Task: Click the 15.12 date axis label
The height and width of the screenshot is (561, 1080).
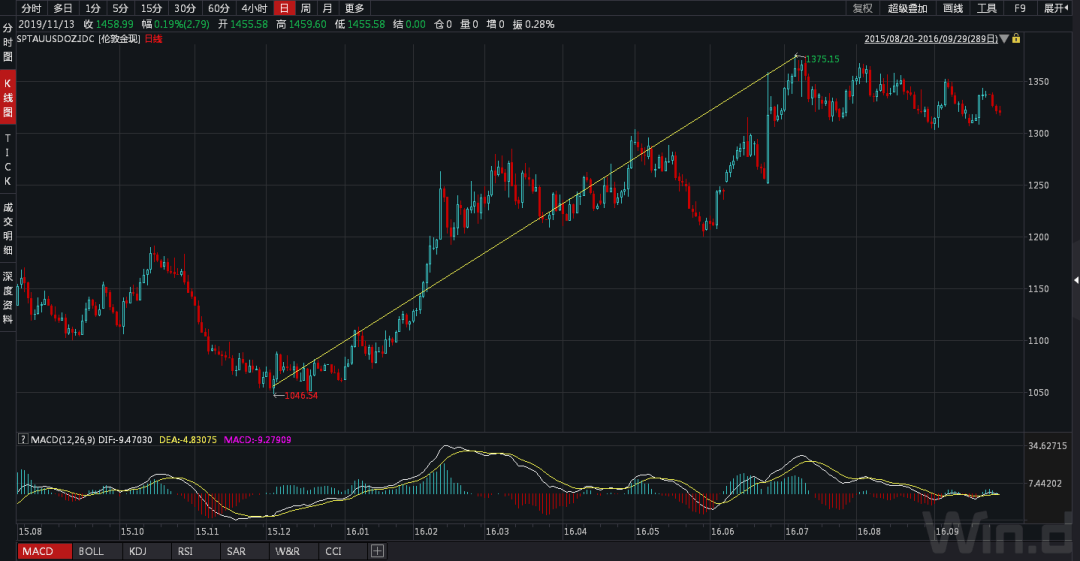Action: [x=278, y=531]
